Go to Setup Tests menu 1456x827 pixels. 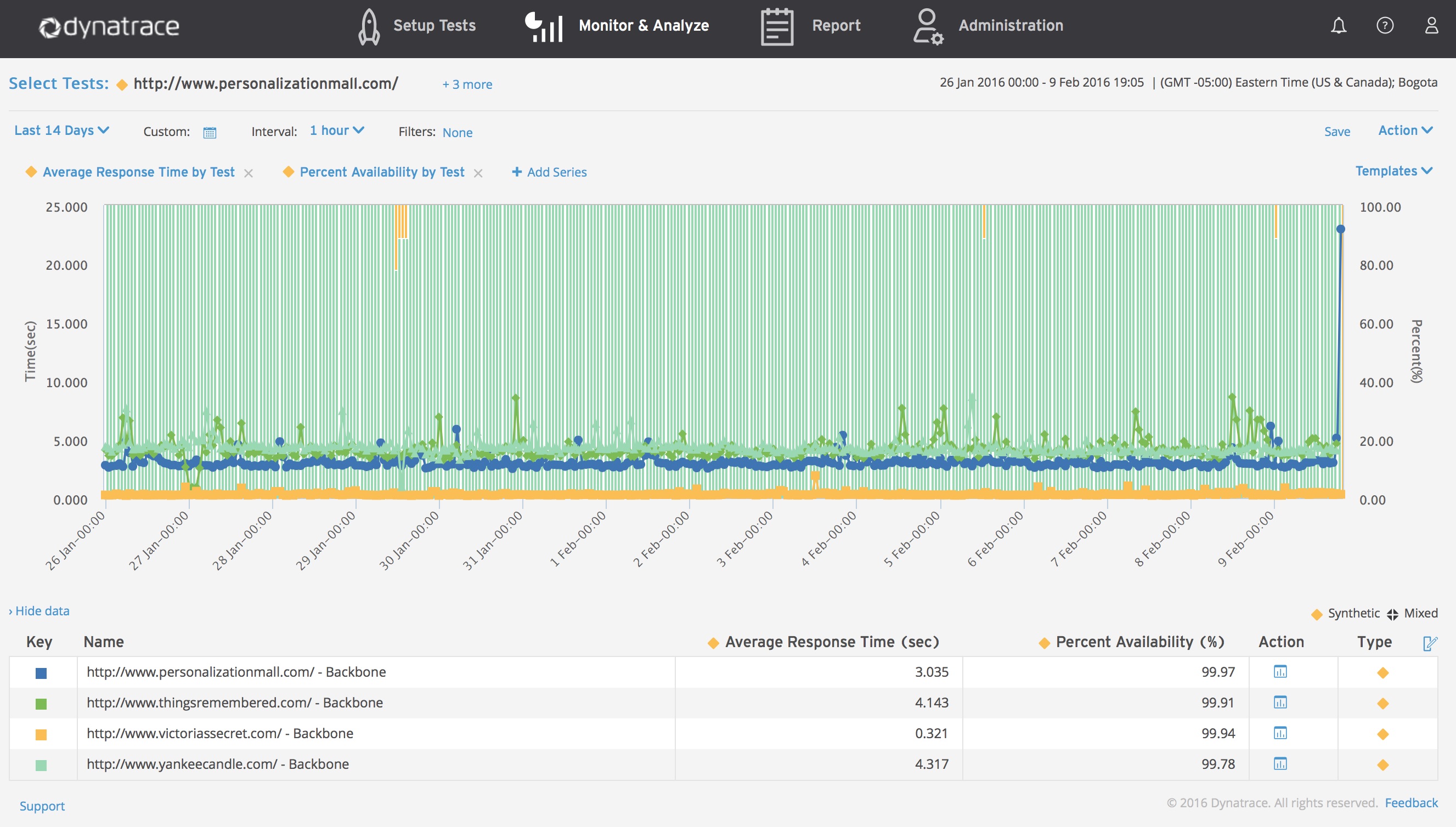click(434, 26)
